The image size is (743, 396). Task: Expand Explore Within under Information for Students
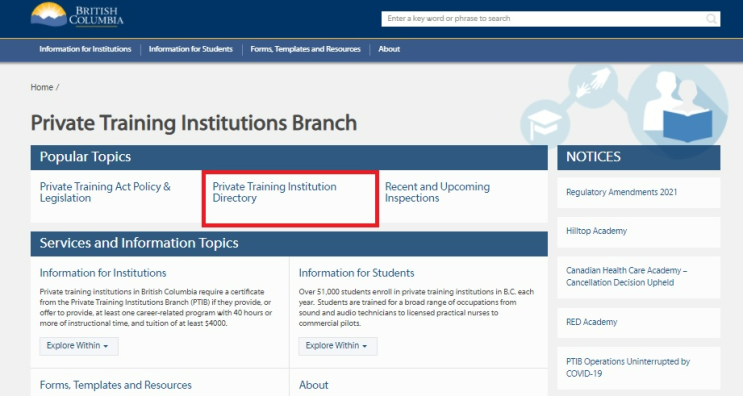pos(338,346)
